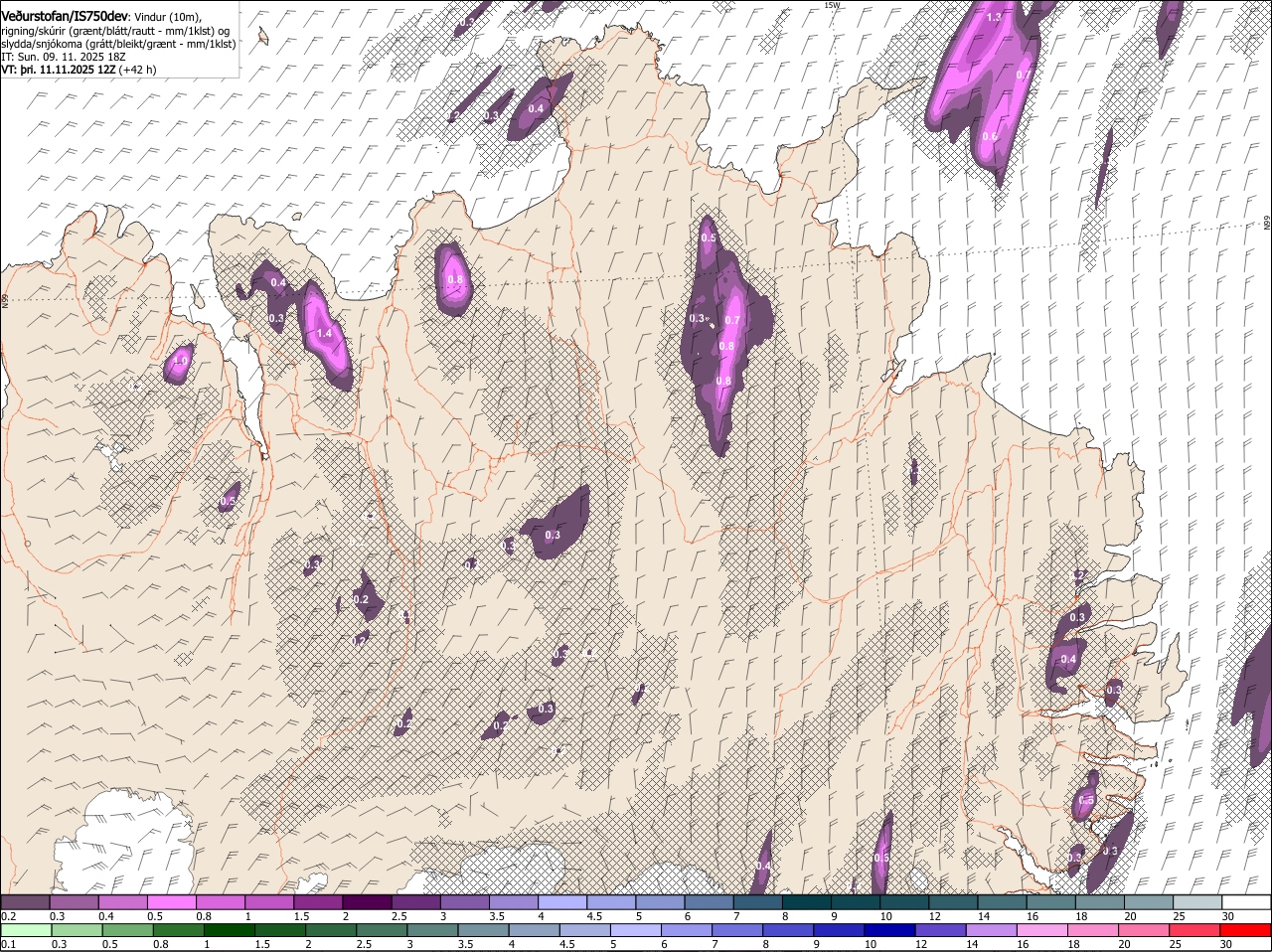This screenshot has height=952, width=1272.
Task: Select lower legend pale green swatch between 0.1 and 0.3
Action: (26, 930)
